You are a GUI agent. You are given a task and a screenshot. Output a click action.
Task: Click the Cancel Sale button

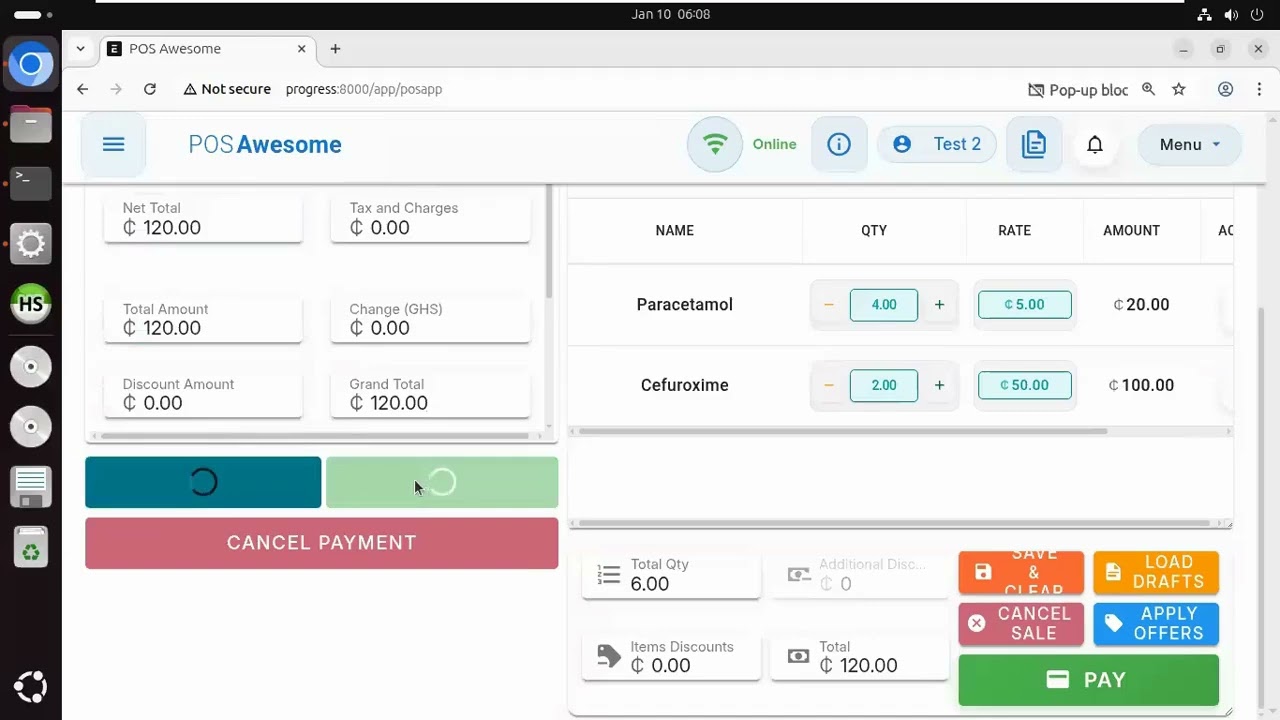coord(1021,624)
